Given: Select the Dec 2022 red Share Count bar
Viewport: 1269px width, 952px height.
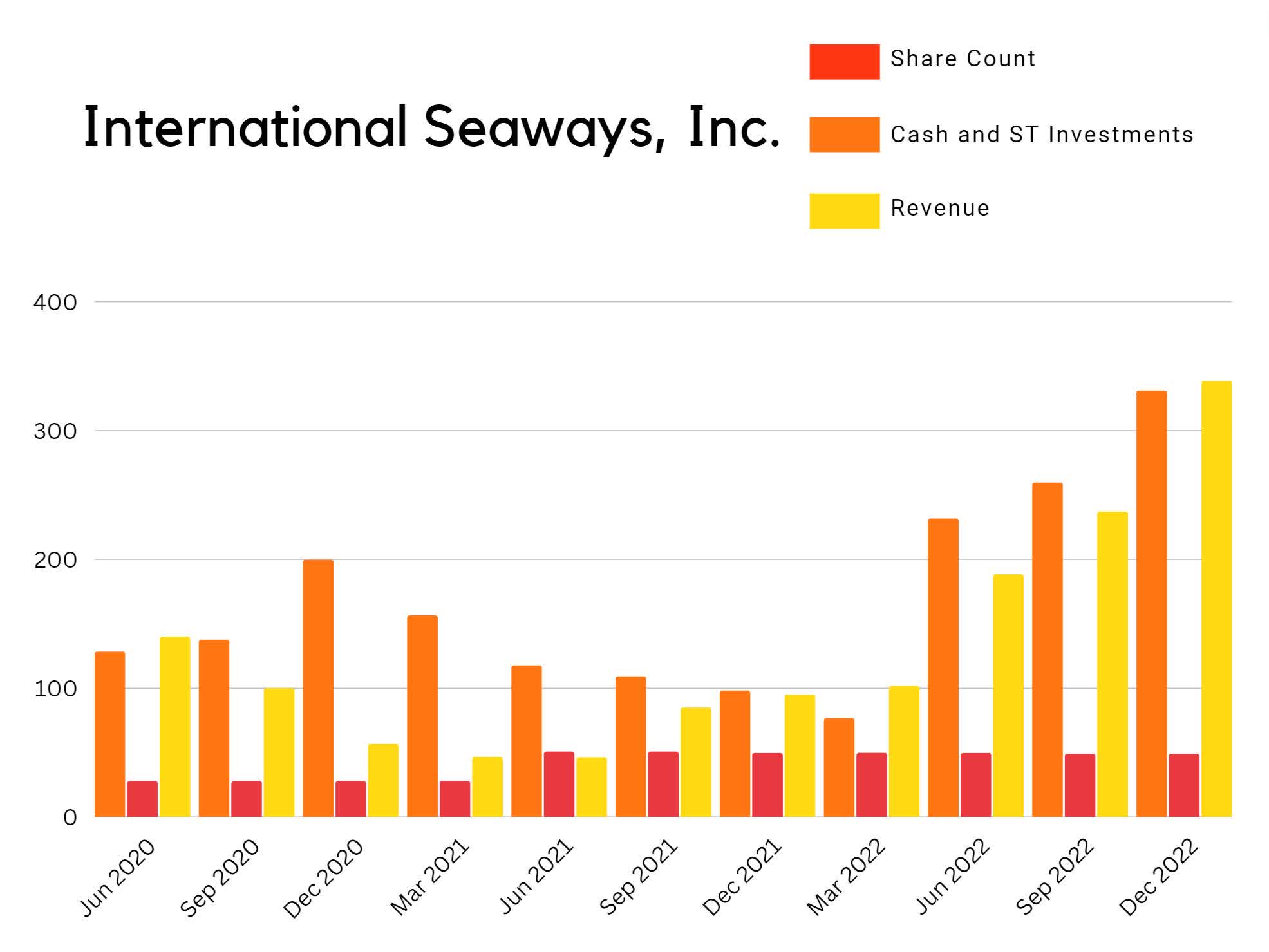Looking at the screenshot, I should (x=1184, y=785).
